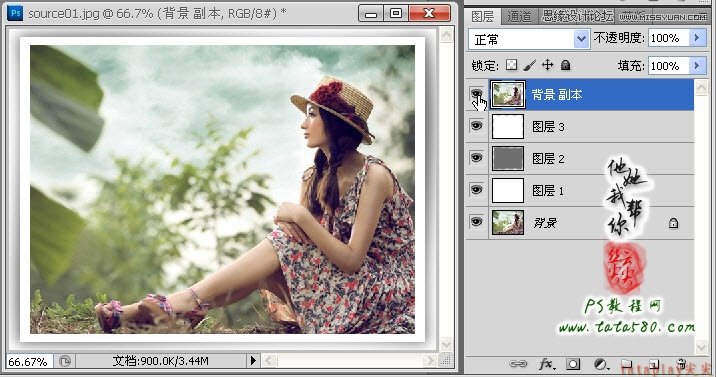Link layers using the chain icon
The width and height of the screenshot is (716, 377).
(x=518, y=364)
